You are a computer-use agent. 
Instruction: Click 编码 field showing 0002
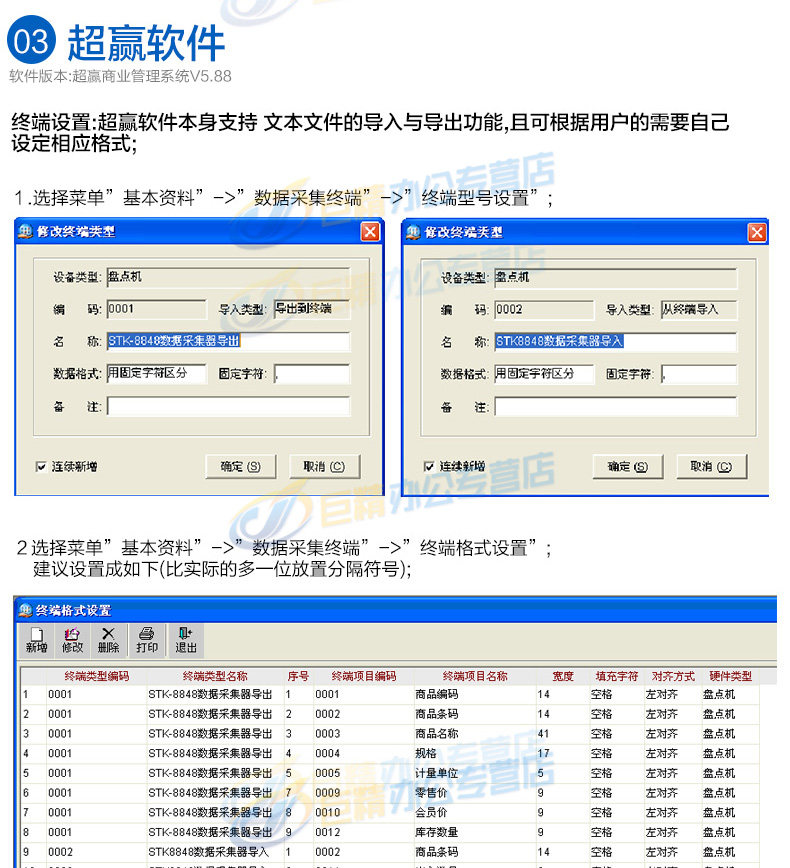[x=544, y=309]
